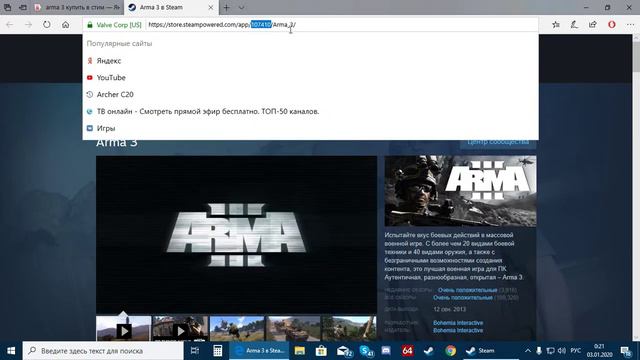Select the Arma 3 в Steam tab
The height and width of the screenshot is (360, 640).
coord(171,7)
